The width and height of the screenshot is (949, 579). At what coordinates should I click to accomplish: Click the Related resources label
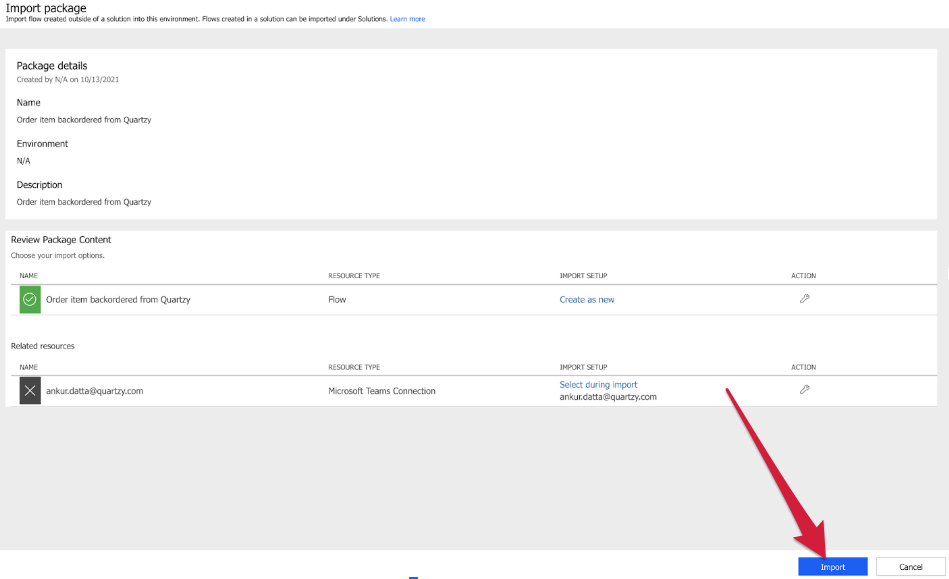(x=42, y=346)
